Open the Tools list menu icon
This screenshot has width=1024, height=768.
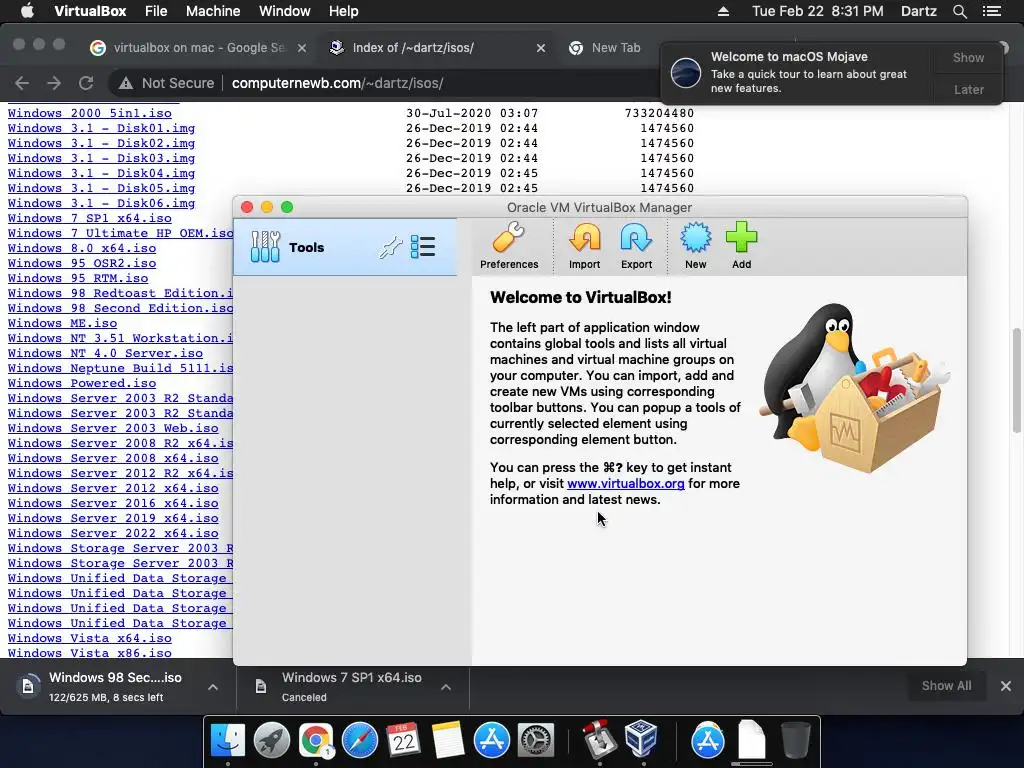click(x=423, y=248)
